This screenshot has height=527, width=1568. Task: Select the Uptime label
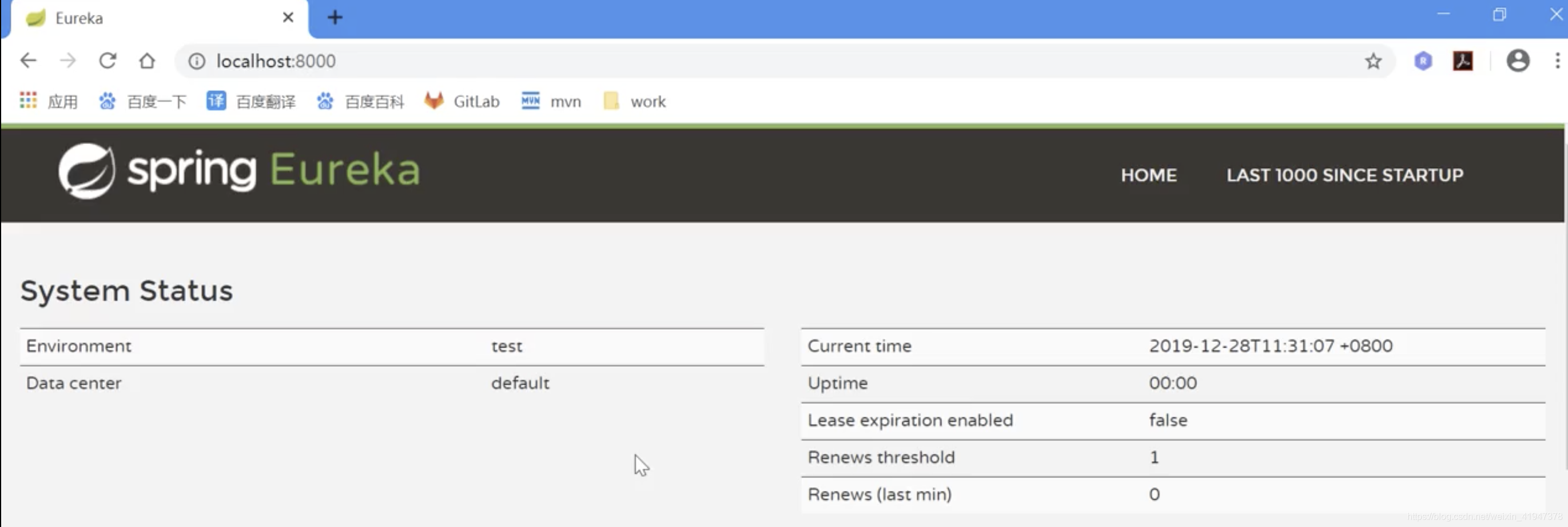pyautogui.click(x=837, y=384)
